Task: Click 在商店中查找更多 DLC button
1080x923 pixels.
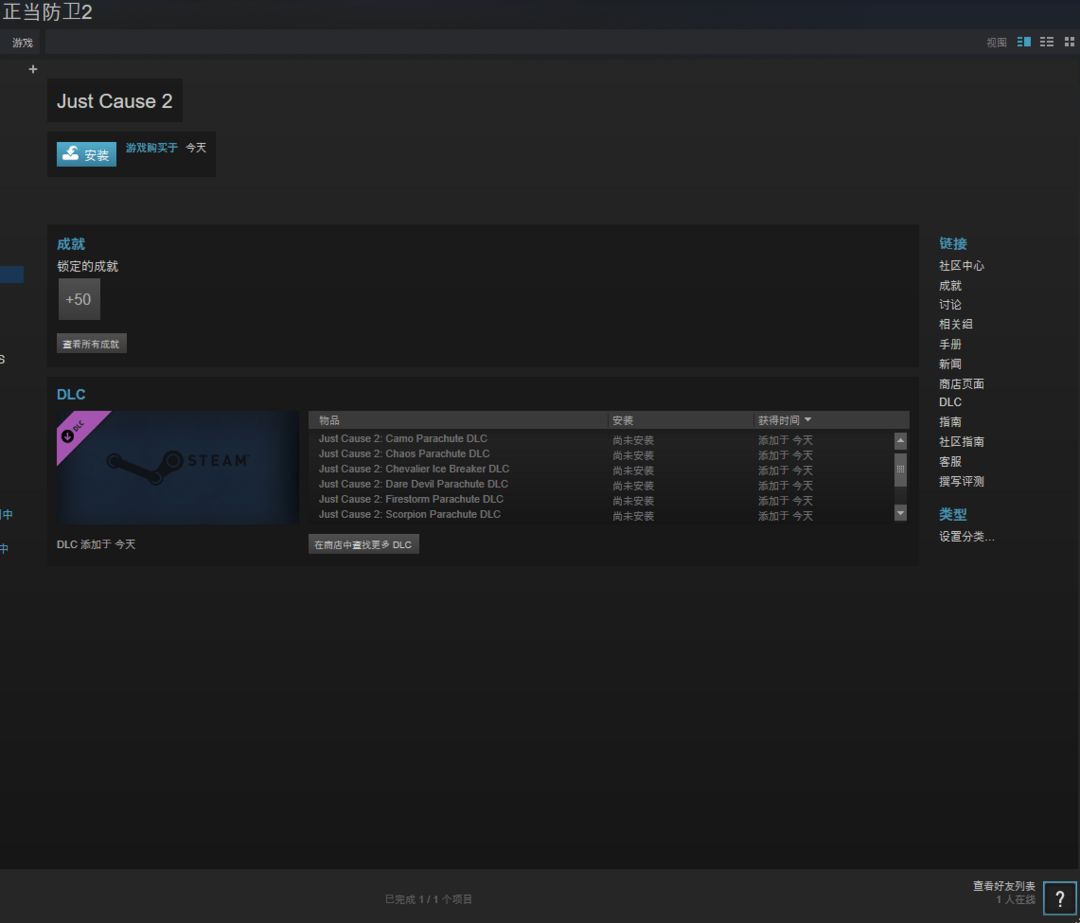Action: click(x=363, y=545)
